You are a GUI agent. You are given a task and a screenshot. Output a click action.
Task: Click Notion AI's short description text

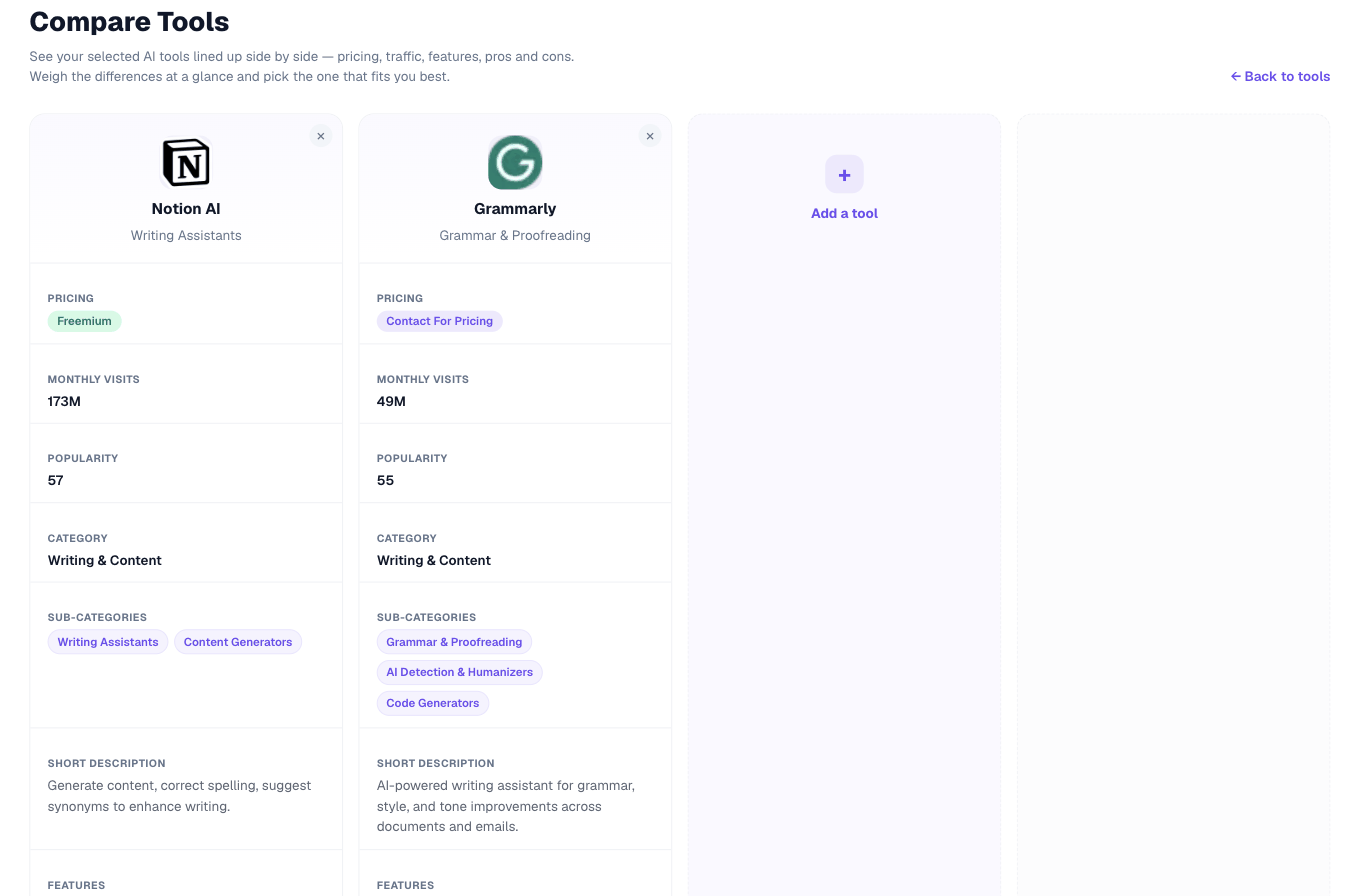click(x=180, y=796)
